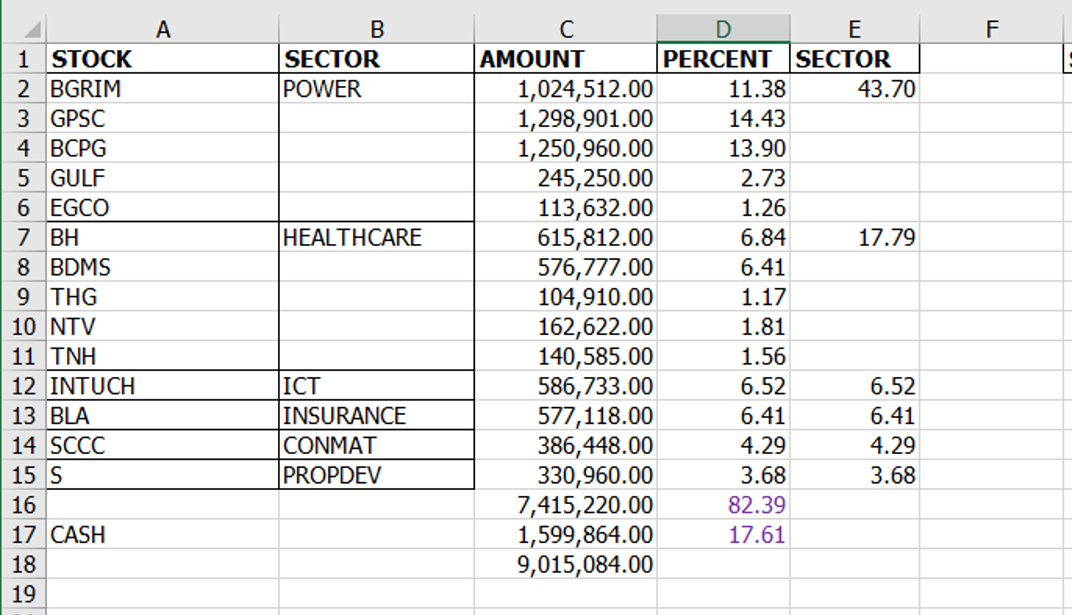Select amount 1,298,901.00 cell
Viewport: 1072px width, 615px height.
[565, 119]
